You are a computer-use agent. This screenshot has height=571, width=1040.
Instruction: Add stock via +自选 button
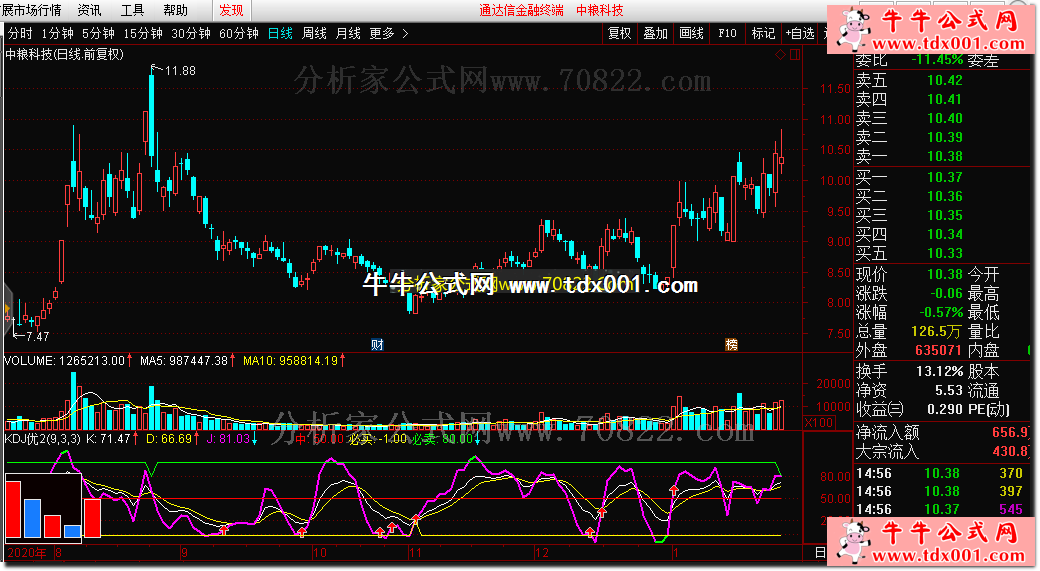[800, 33]
